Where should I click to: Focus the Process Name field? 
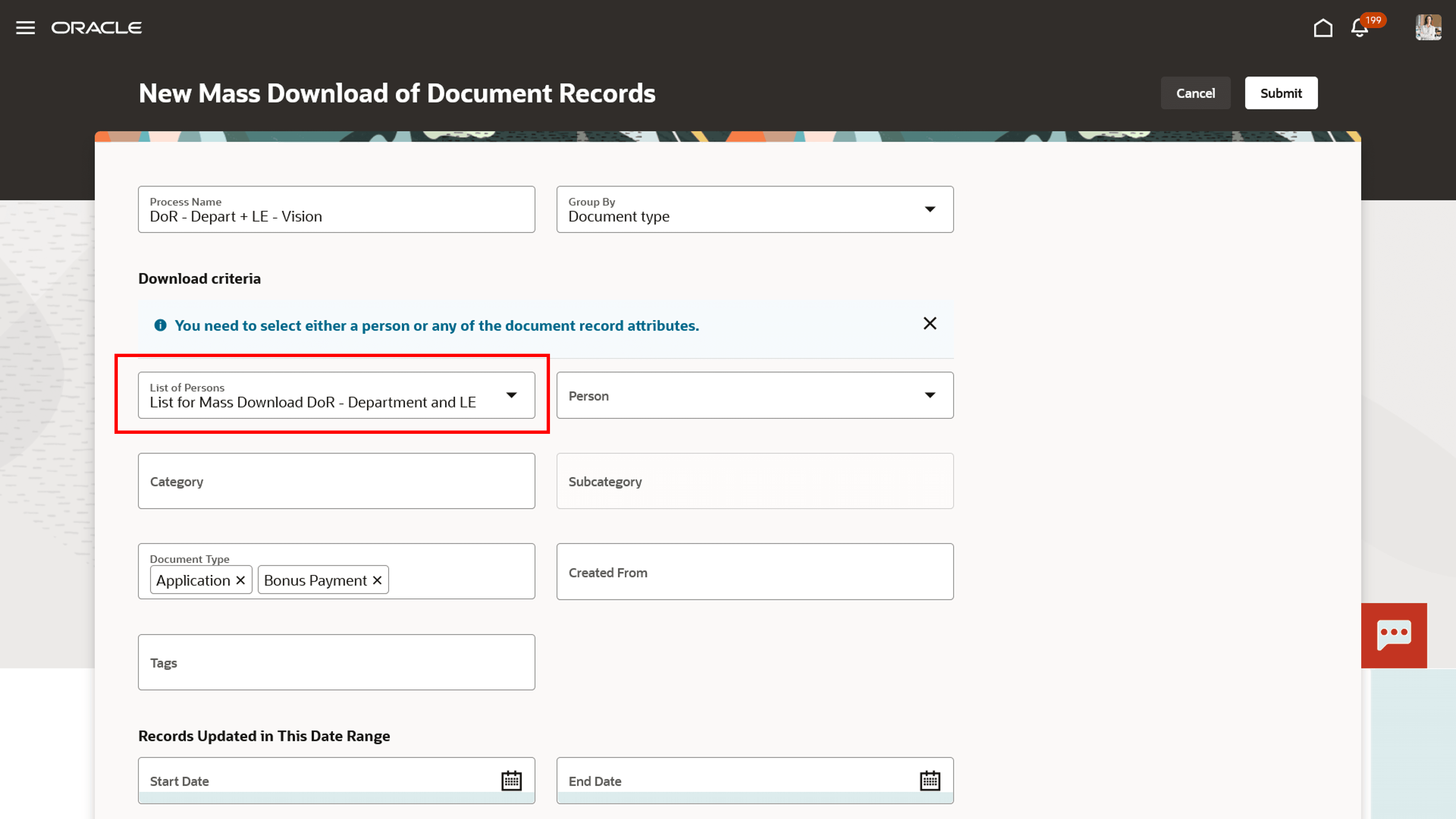(336, 216)
